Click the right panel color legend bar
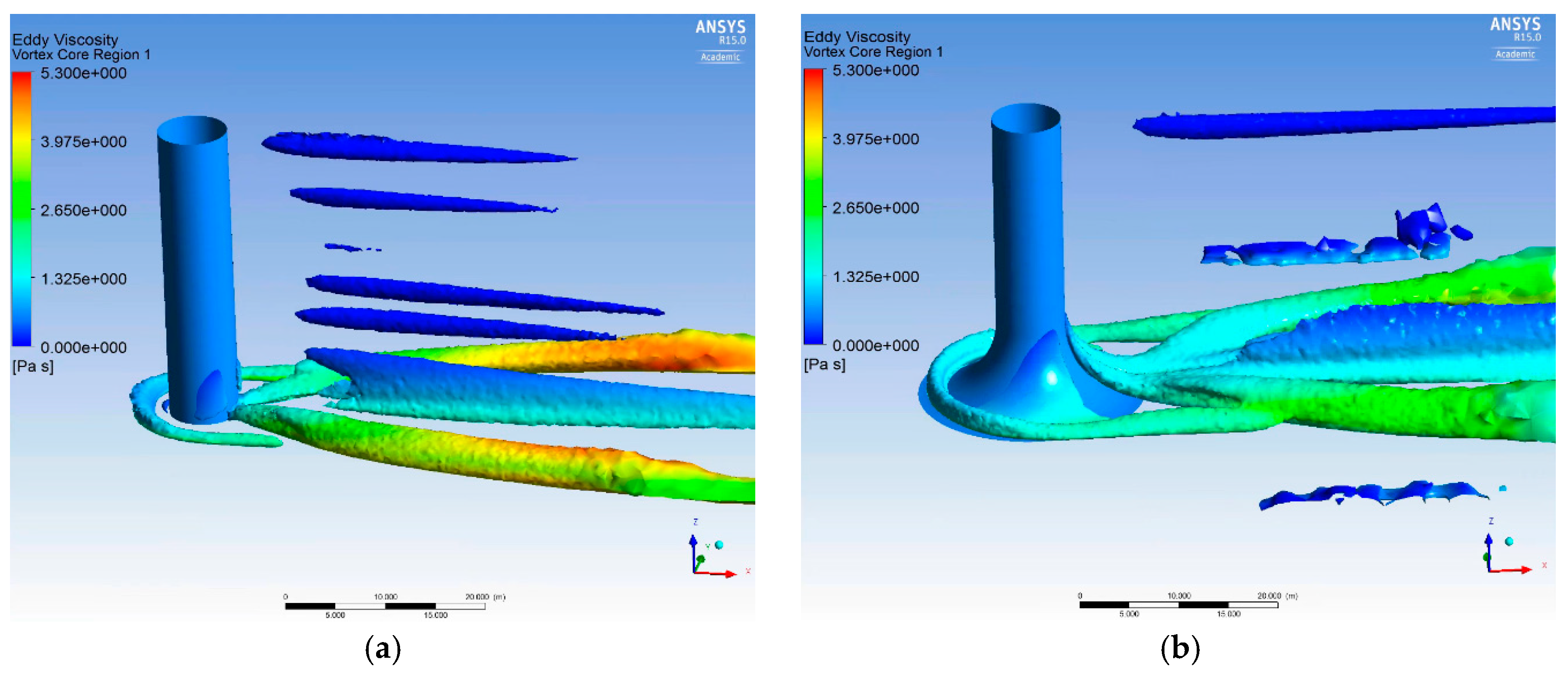Screen dimensions: 1568x676 813,207
